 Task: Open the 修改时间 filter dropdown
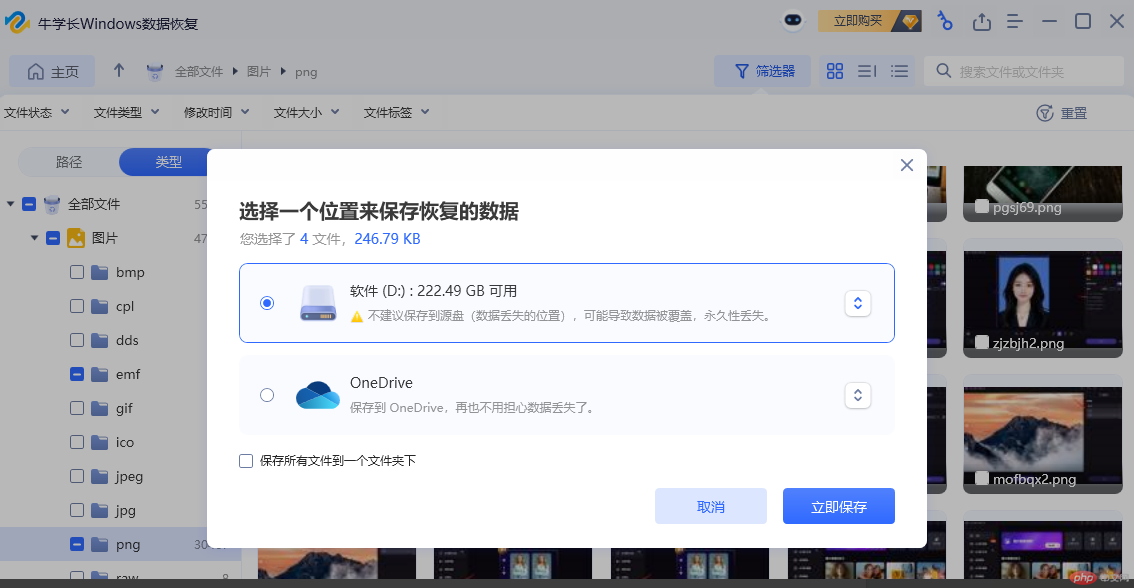[216, 112]
